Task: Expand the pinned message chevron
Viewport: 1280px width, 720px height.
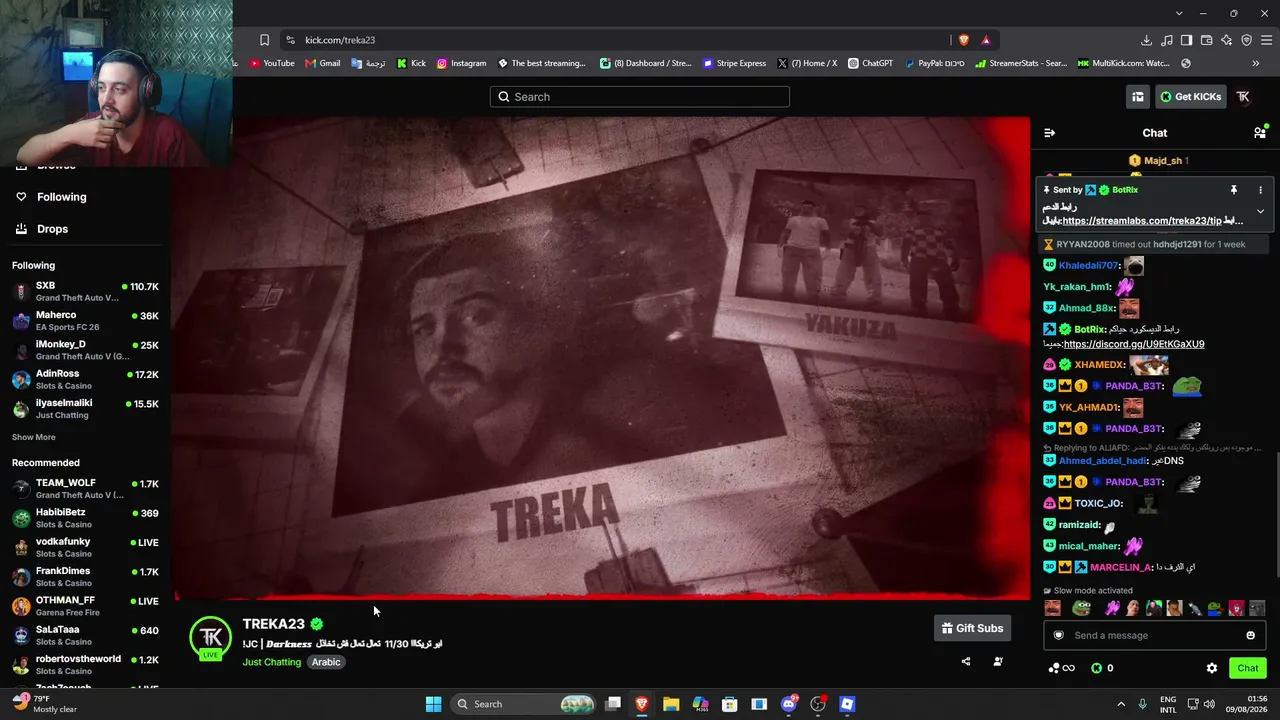Action: tap(1260, 211)
